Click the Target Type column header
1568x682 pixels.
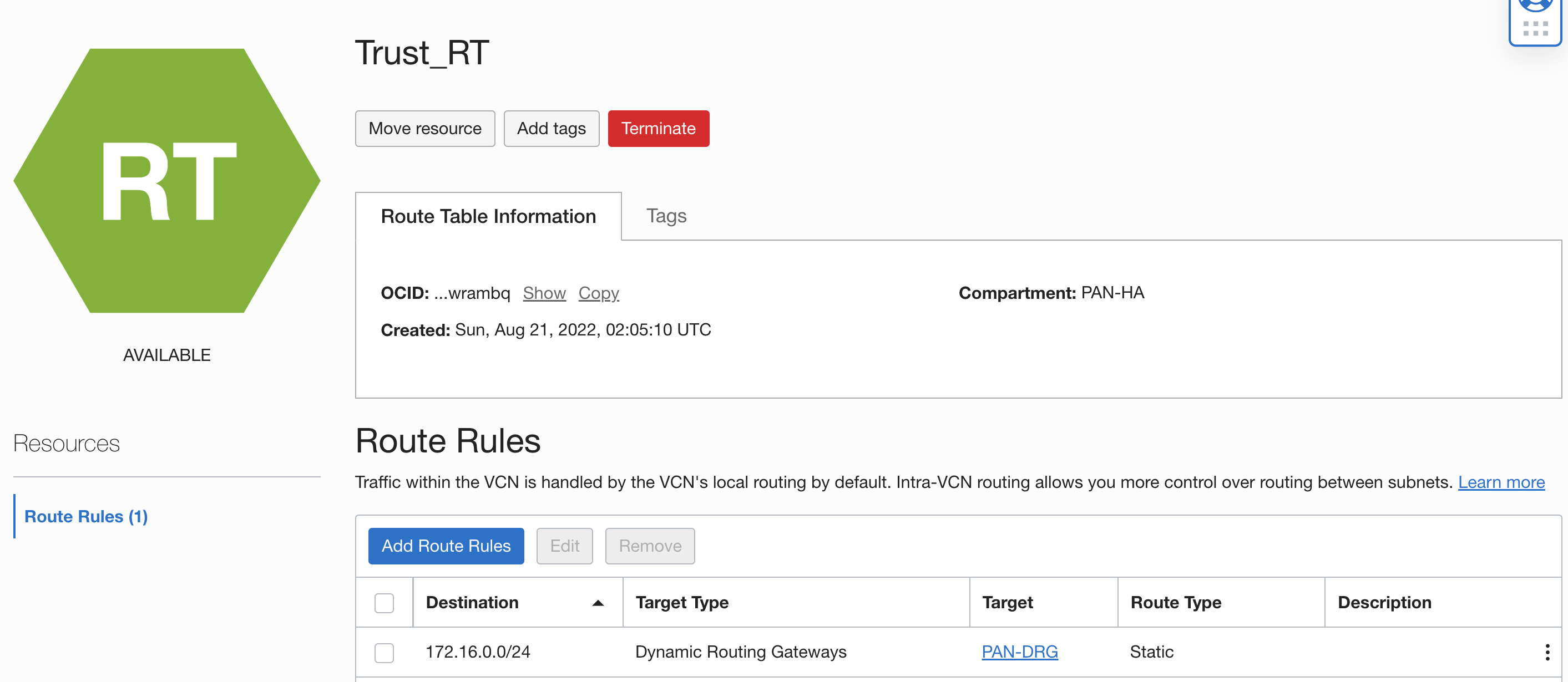coord(682,602)
